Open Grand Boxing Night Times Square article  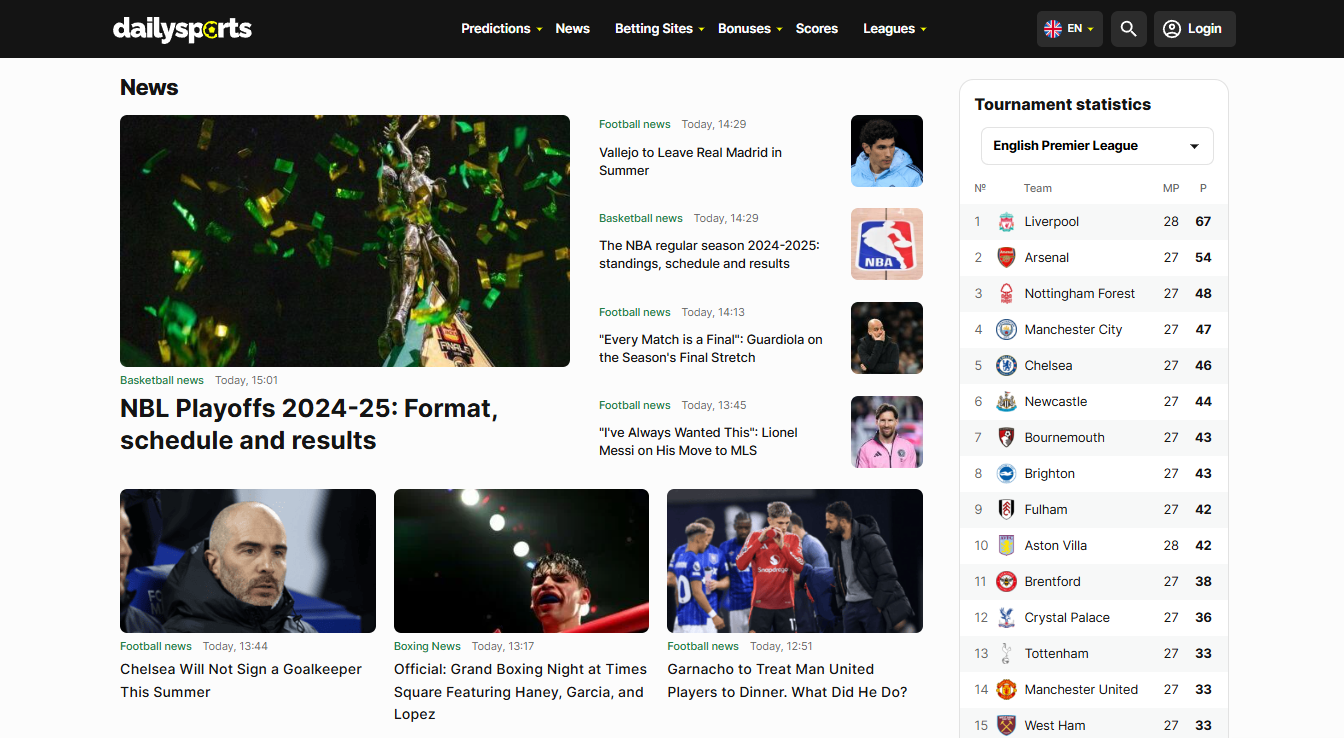click(520, 692)
